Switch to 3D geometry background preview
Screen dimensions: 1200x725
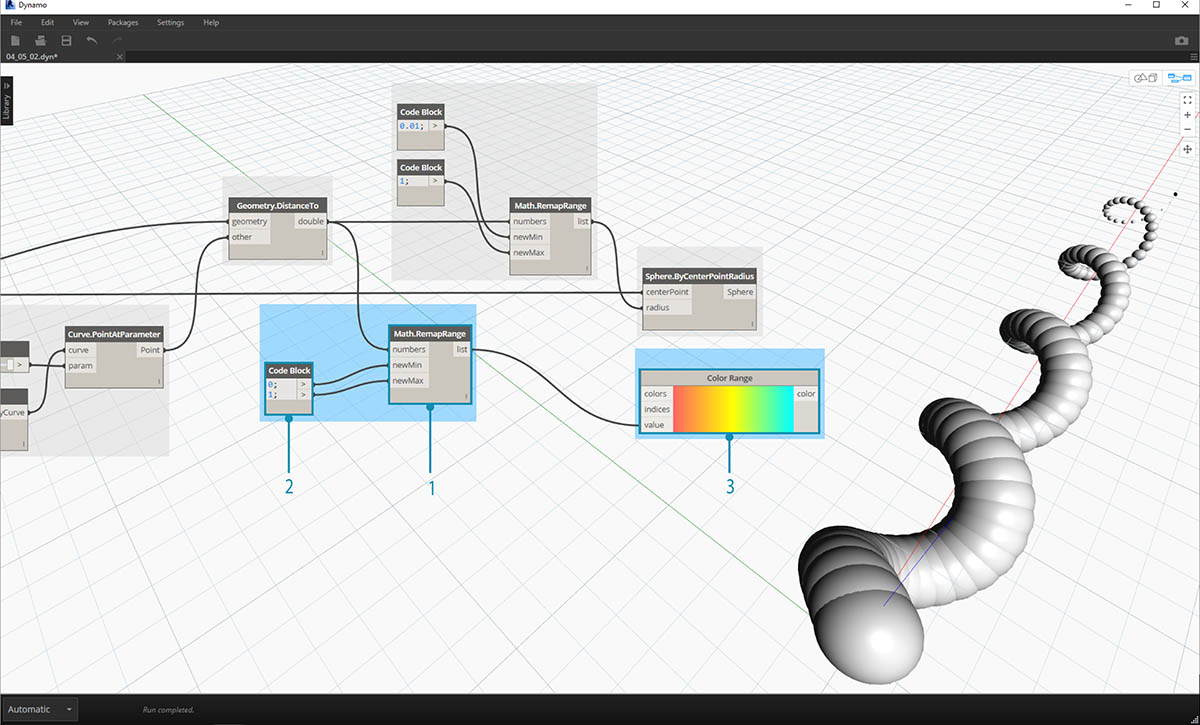[1144, 78]
